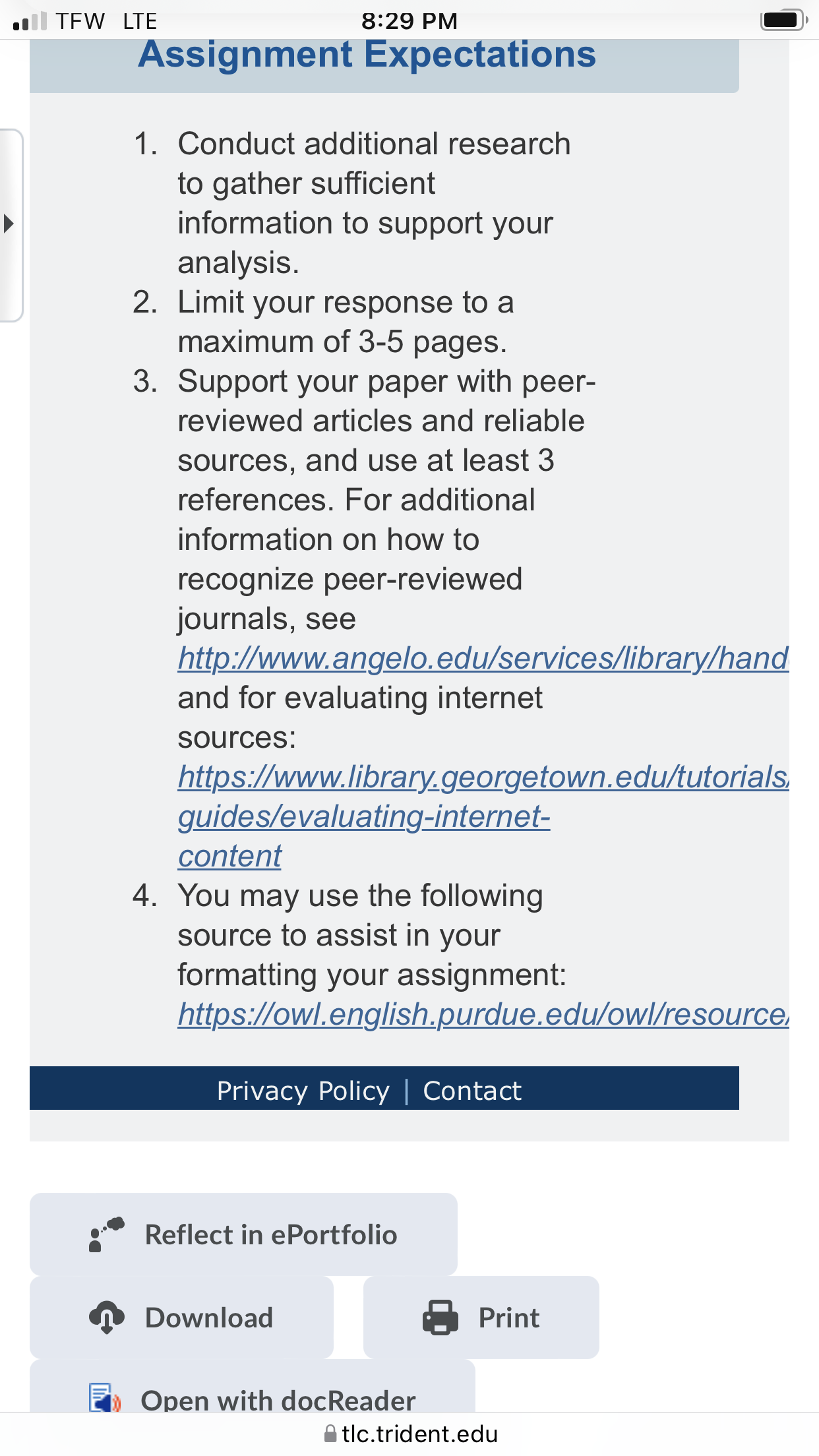Click the Download cloud icon
This screenshot has height=1456, width=819.
pyautogui.click(x=106, y=1318)
